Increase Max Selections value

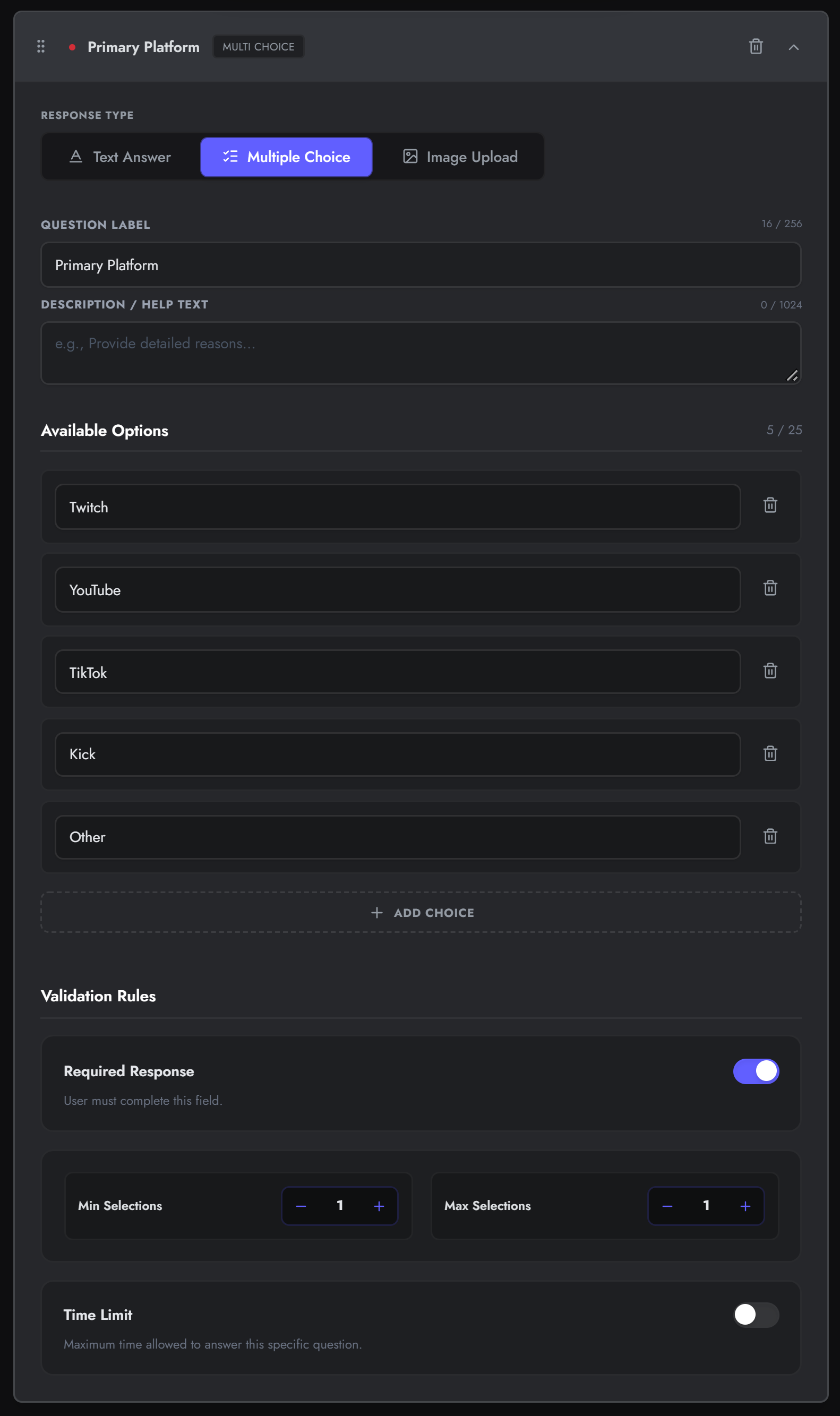745,1206
